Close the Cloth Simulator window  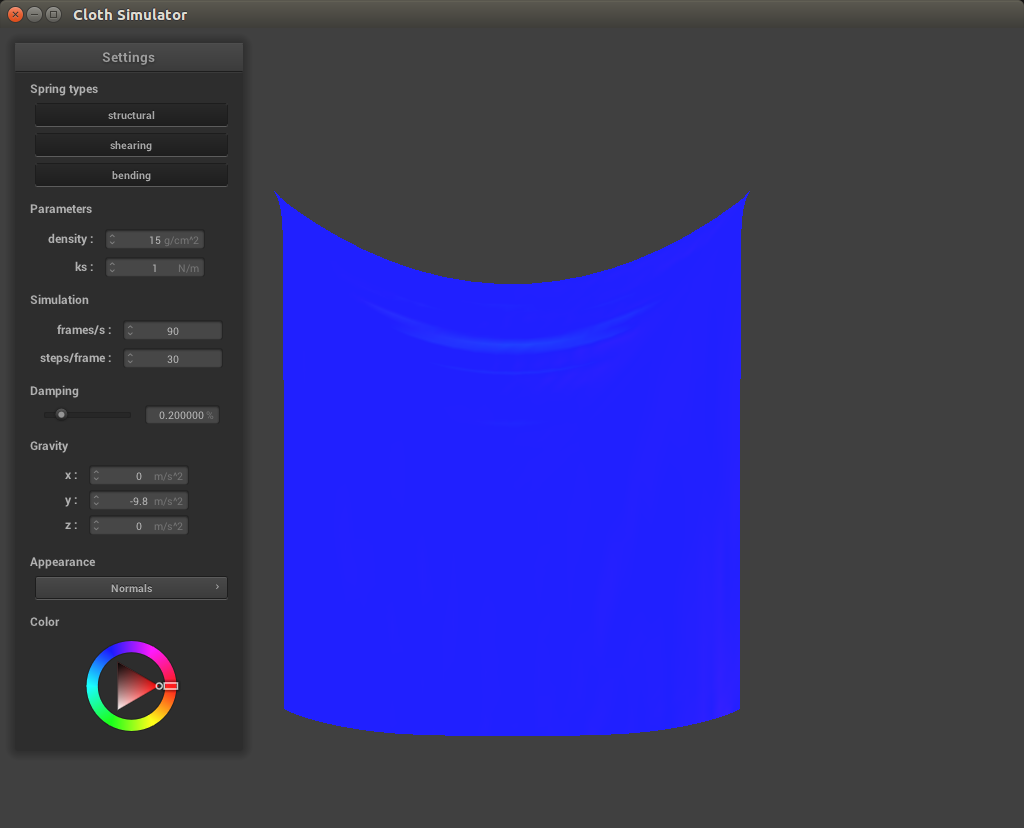(16, 14)
